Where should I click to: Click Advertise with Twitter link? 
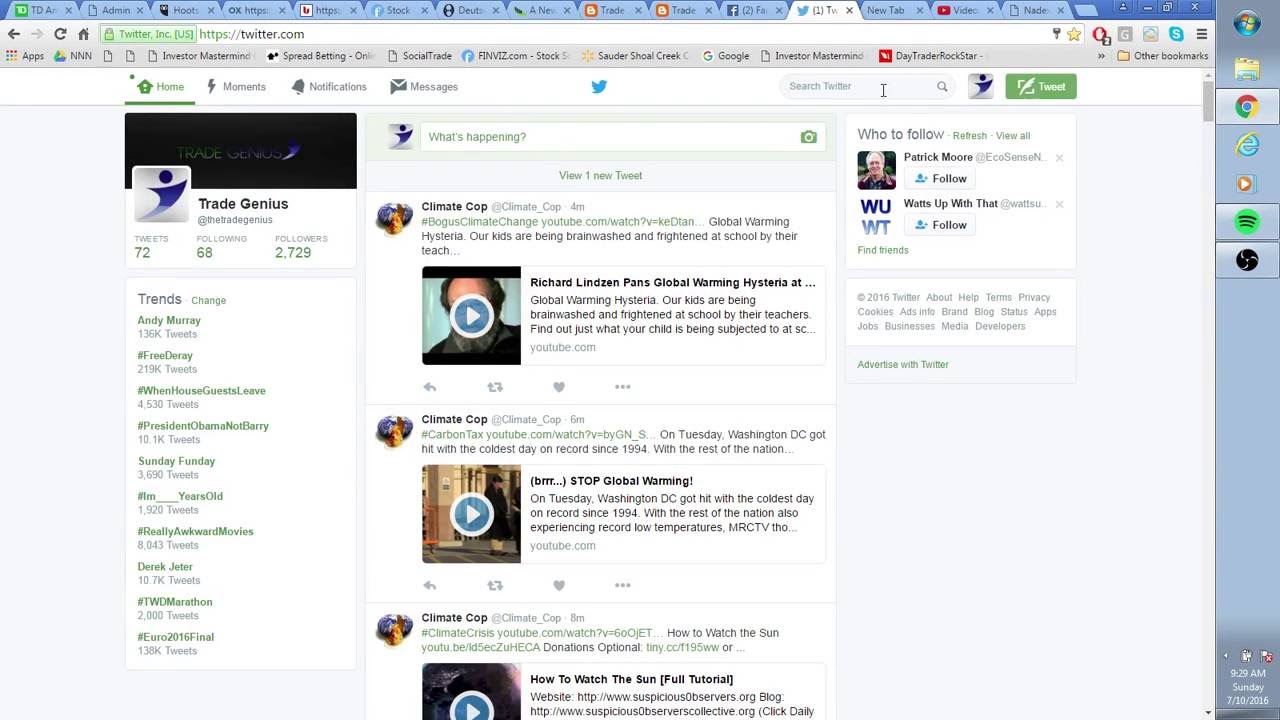pos(903,364)
